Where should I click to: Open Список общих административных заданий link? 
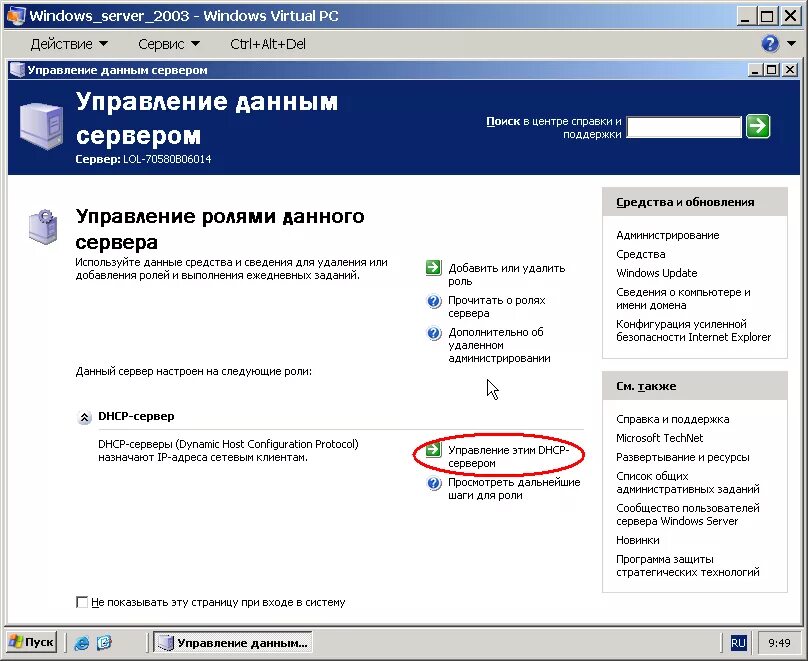(688, 482)
